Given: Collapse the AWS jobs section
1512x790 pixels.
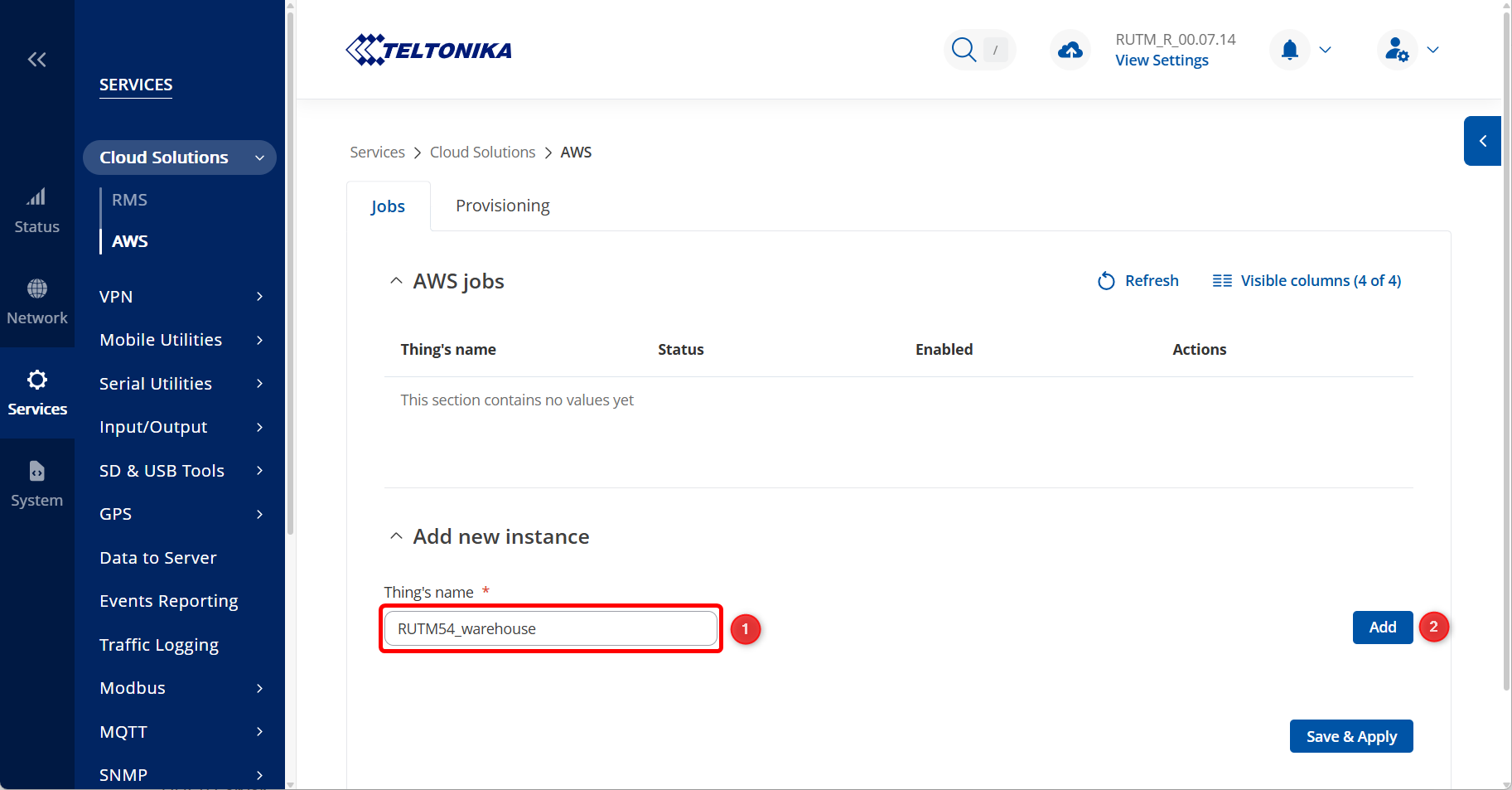Looking at the screenshot, I should click(x=397, y=281).
